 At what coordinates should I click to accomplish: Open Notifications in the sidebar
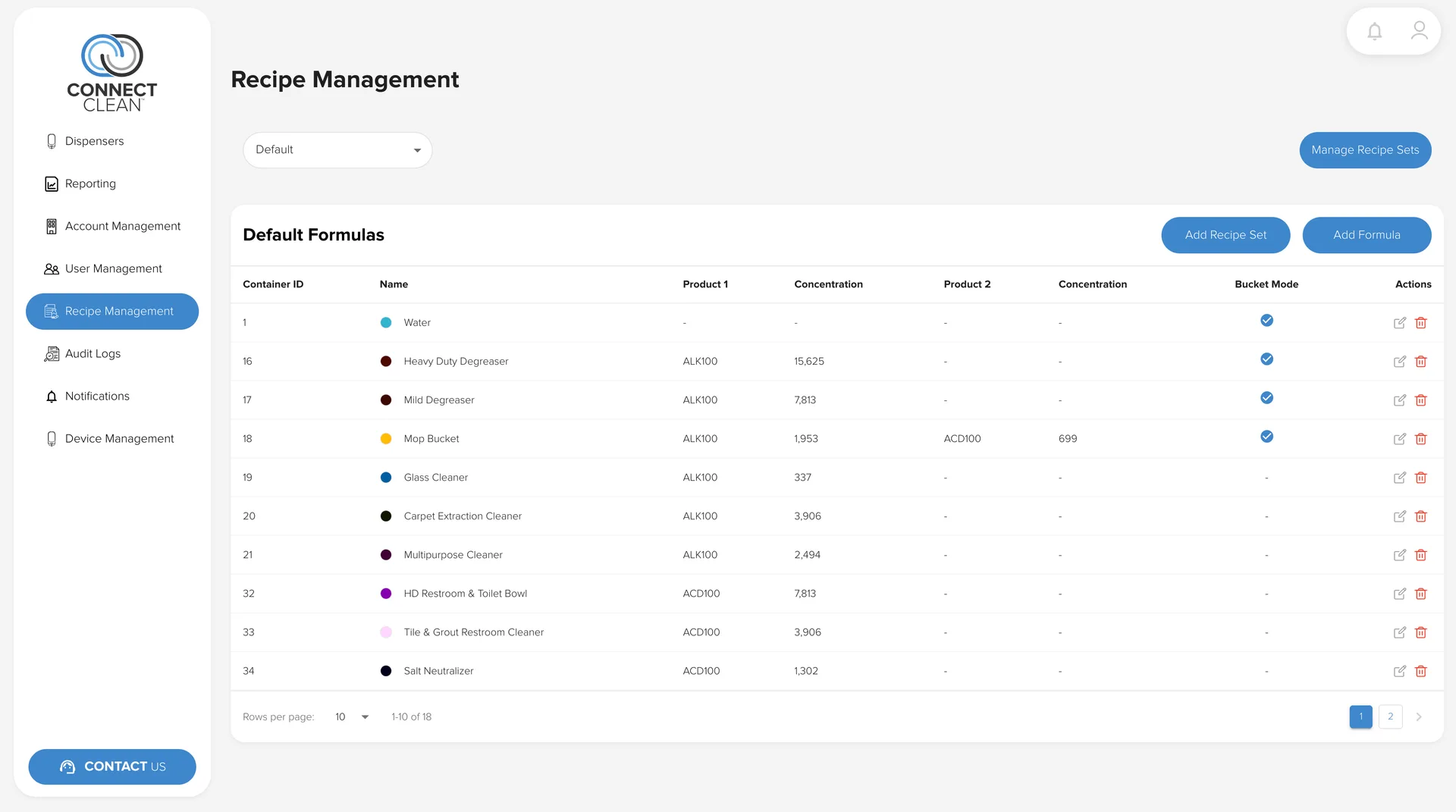coord(112,396)
